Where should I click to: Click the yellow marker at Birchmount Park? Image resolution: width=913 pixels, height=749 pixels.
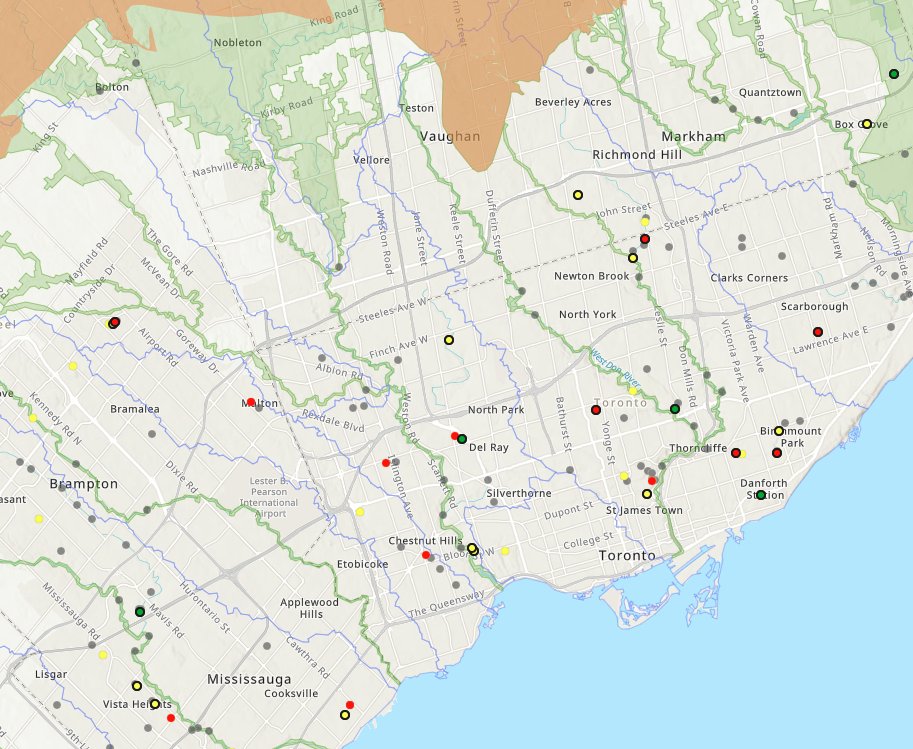coord(778,431)
